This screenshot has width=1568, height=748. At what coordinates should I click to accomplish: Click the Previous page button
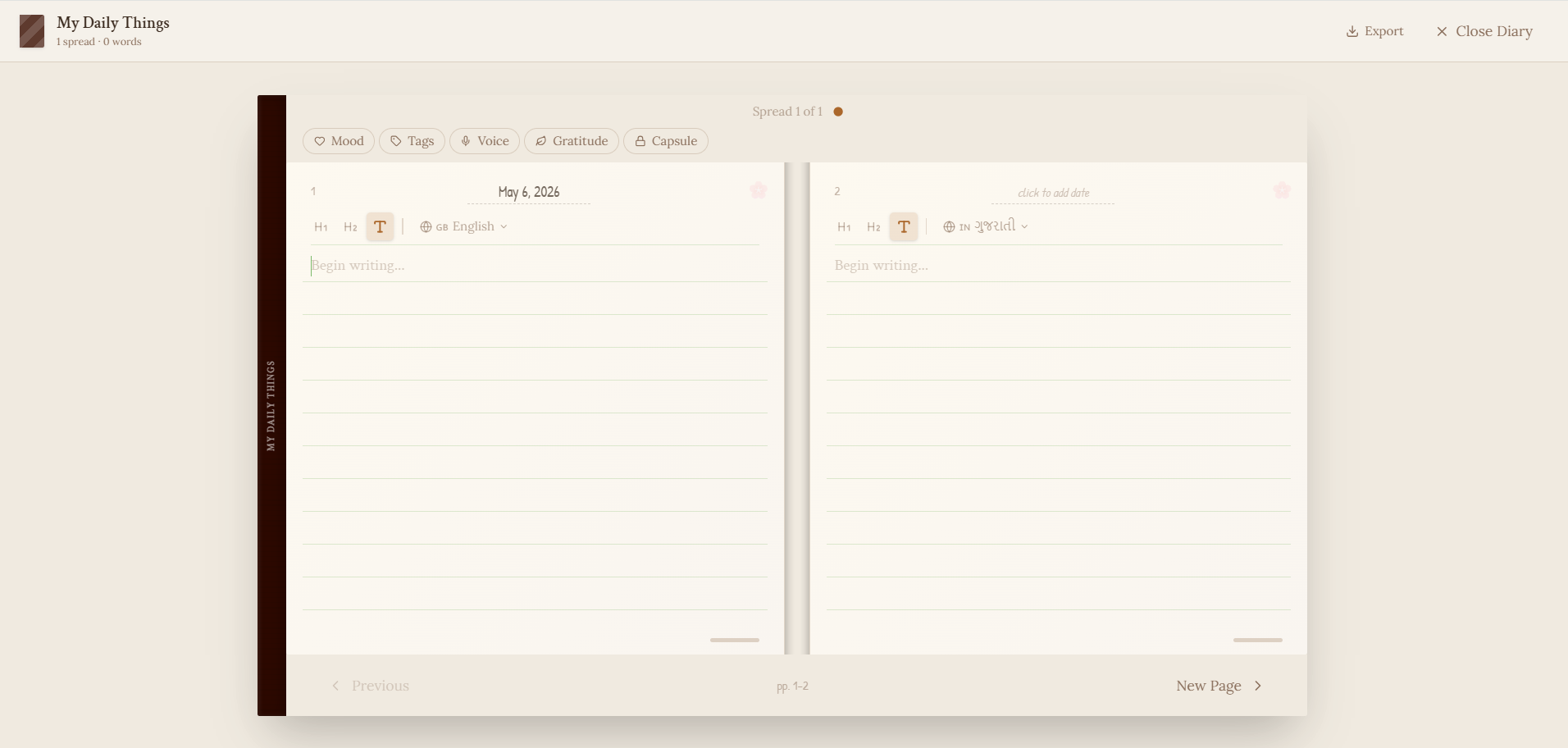point(370,686)
